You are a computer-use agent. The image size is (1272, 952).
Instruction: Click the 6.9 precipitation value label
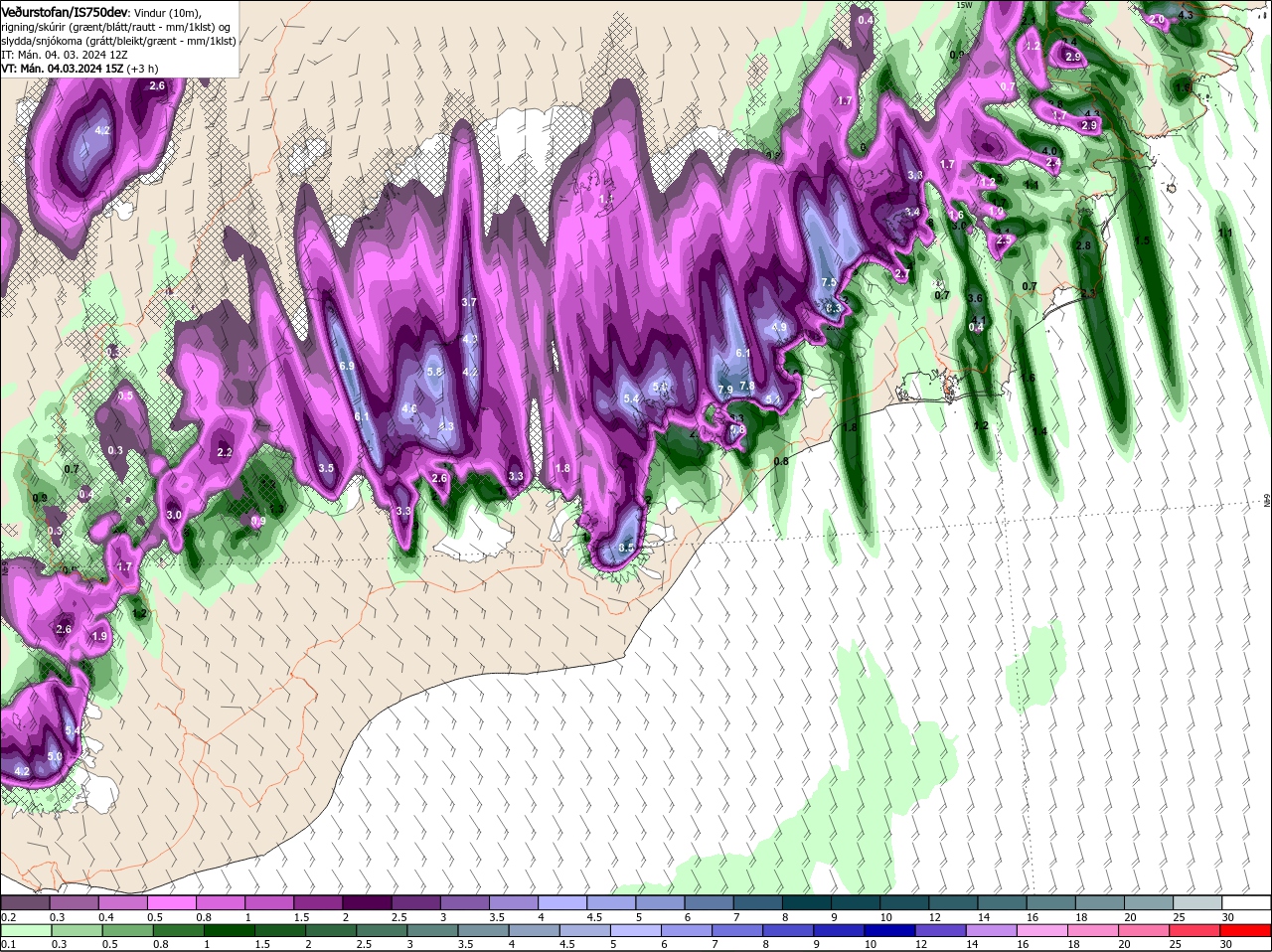(347, 366)
